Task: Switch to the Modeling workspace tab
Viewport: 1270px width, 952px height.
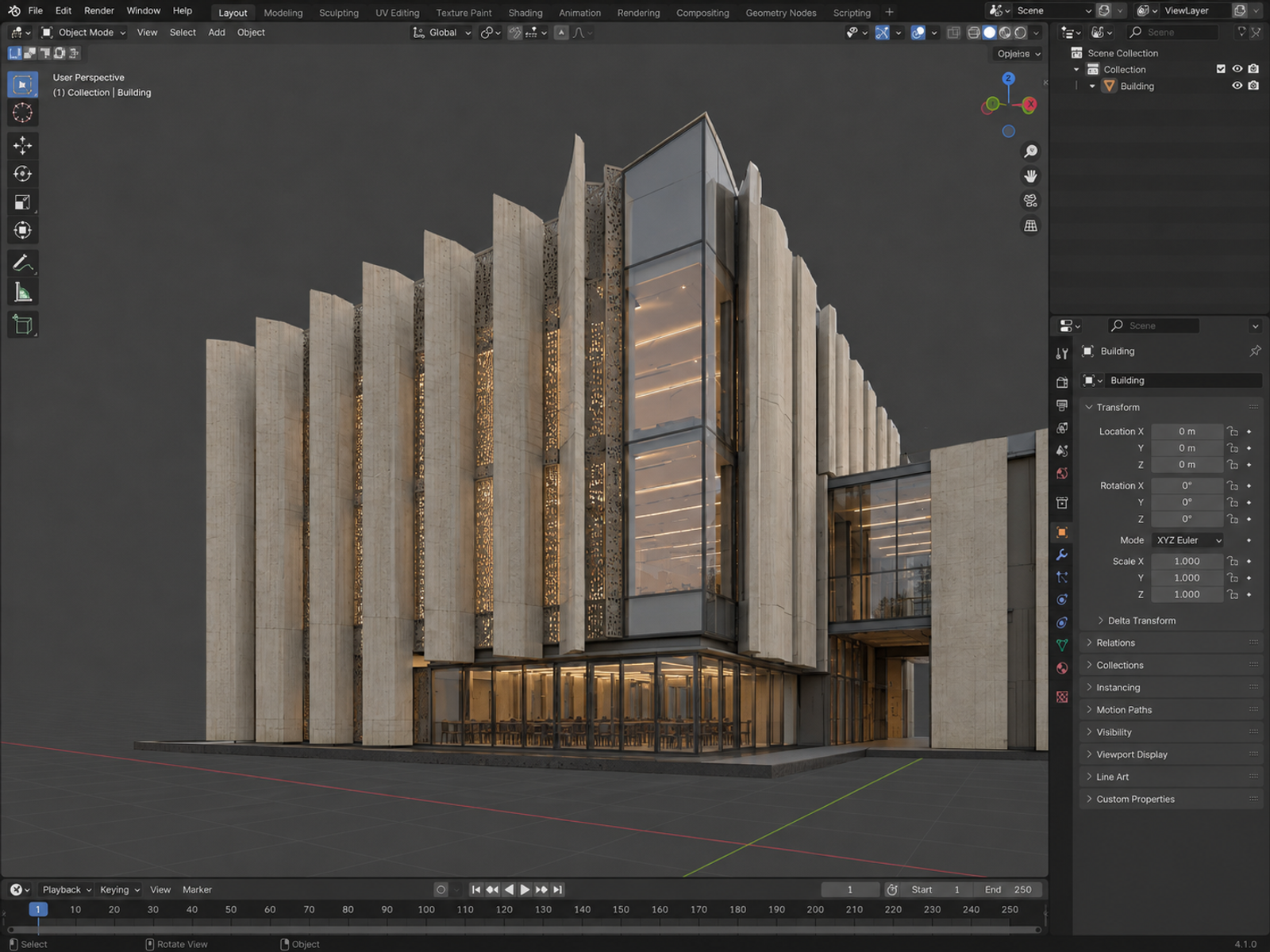Action: [x=283, y=13]
